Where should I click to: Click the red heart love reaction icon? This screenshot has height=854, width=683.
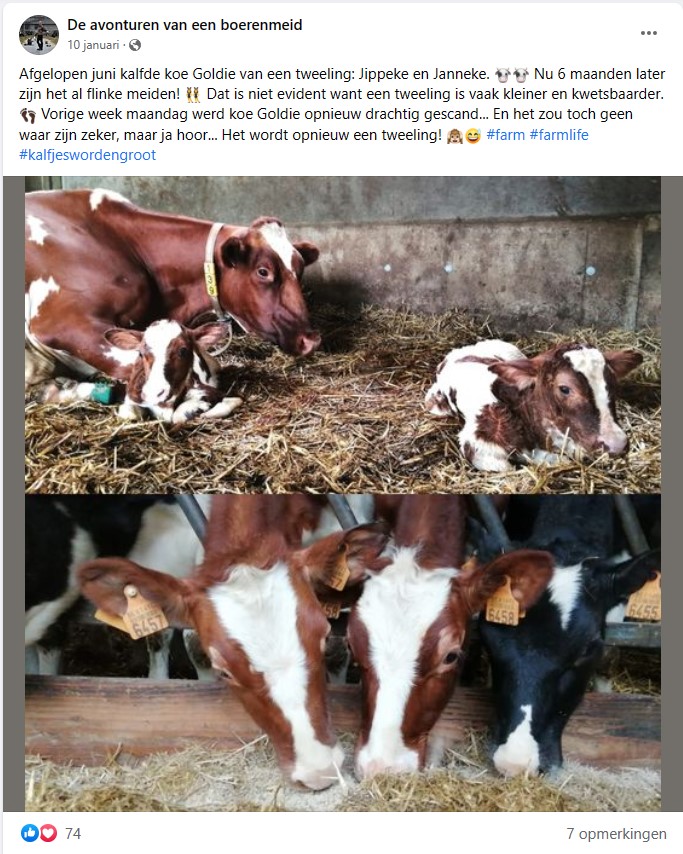pyautogui.click(x=48, y=833)
